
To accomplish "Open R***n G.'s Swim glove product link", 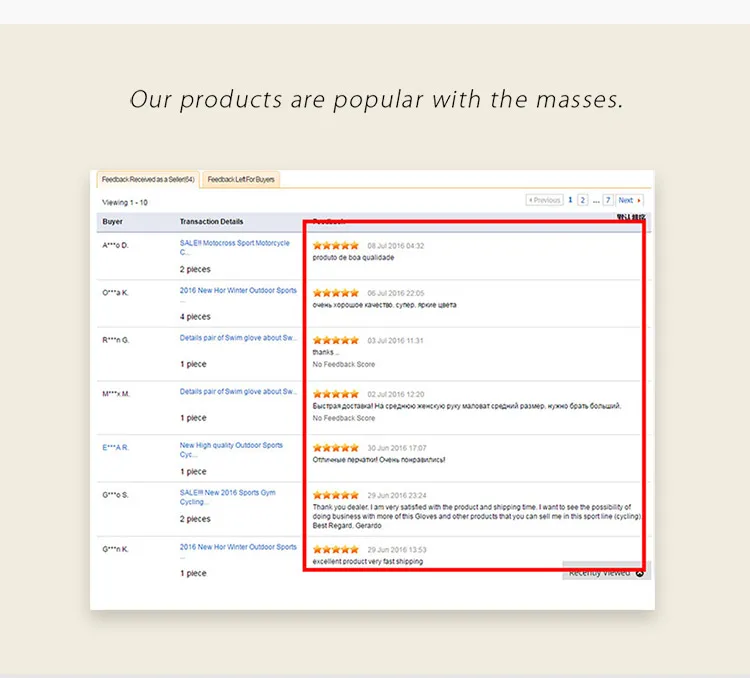I will (x=238, y=338).
